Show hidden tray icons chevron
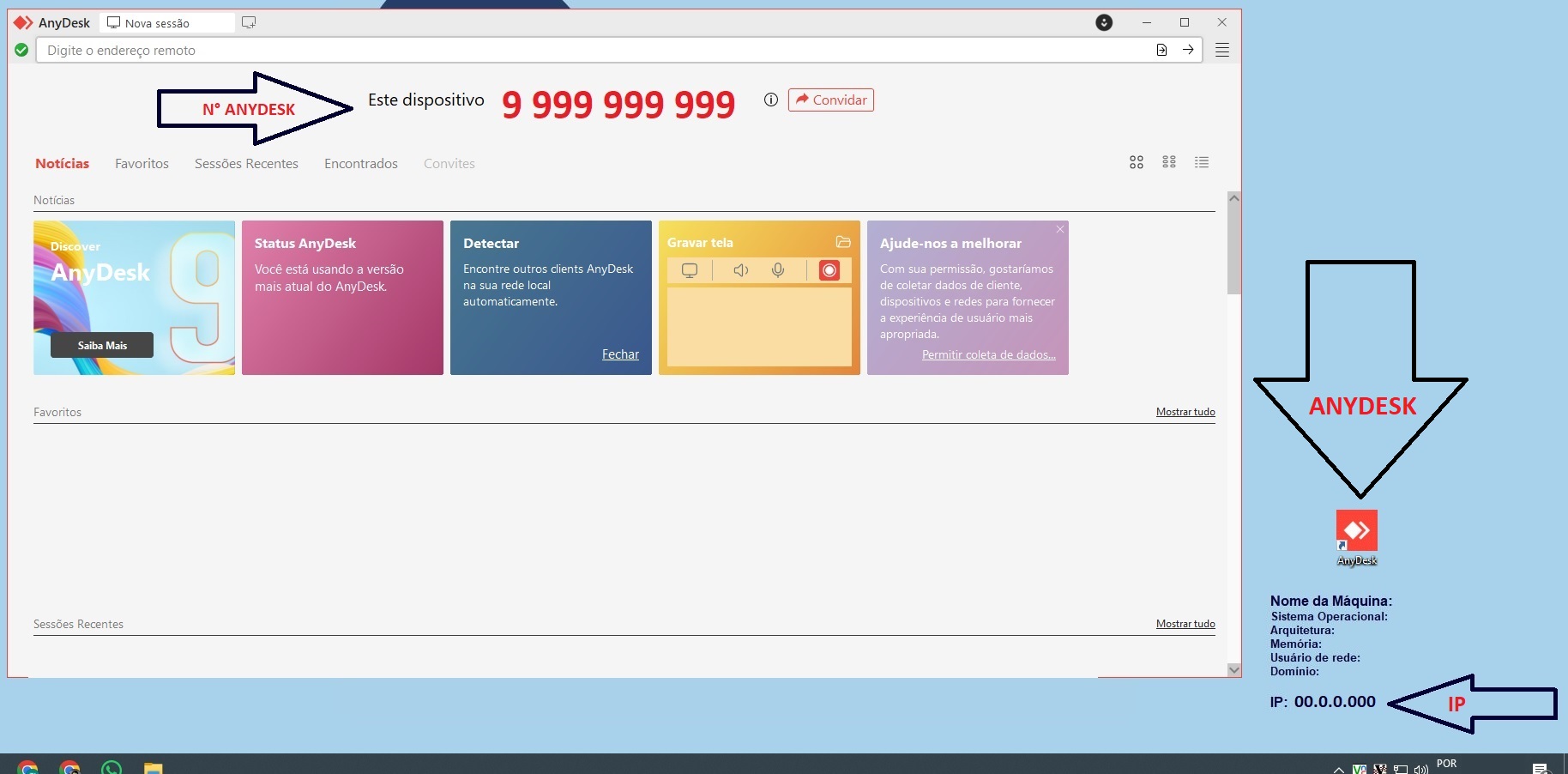 click(x=1338, y=769)
